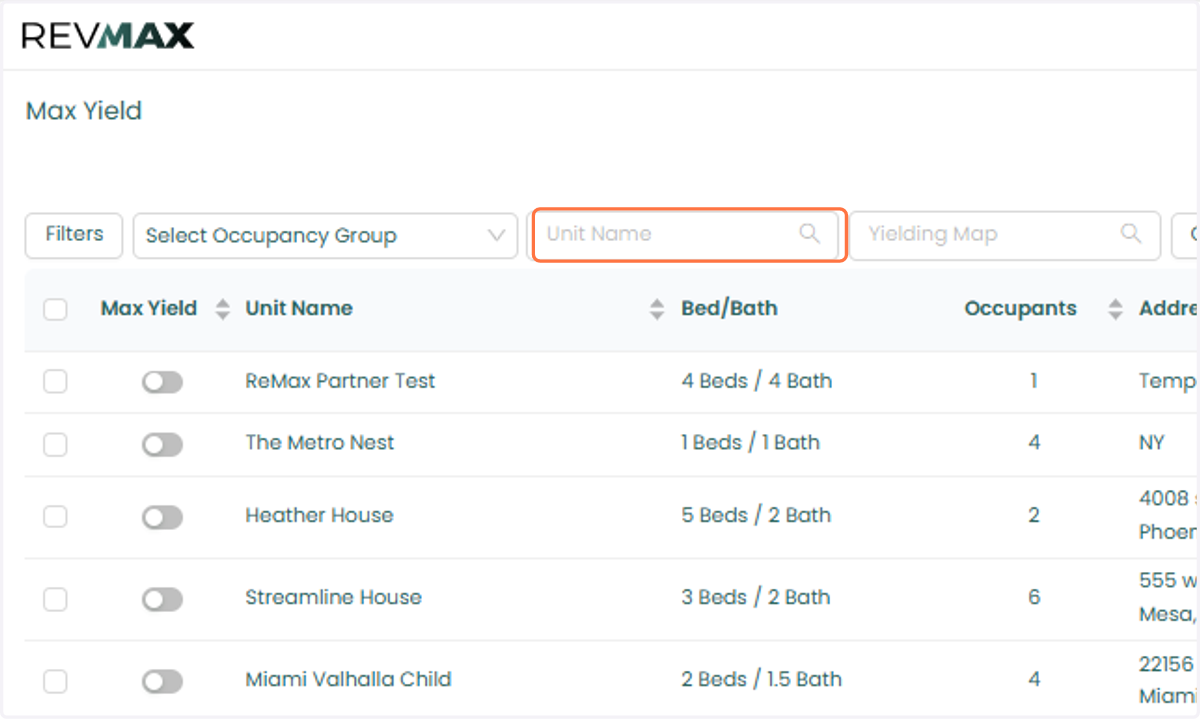Click 1 Beds / 1 Bath cell
The width and height of the screenshot is (1200, 719).
click(750, 442)
